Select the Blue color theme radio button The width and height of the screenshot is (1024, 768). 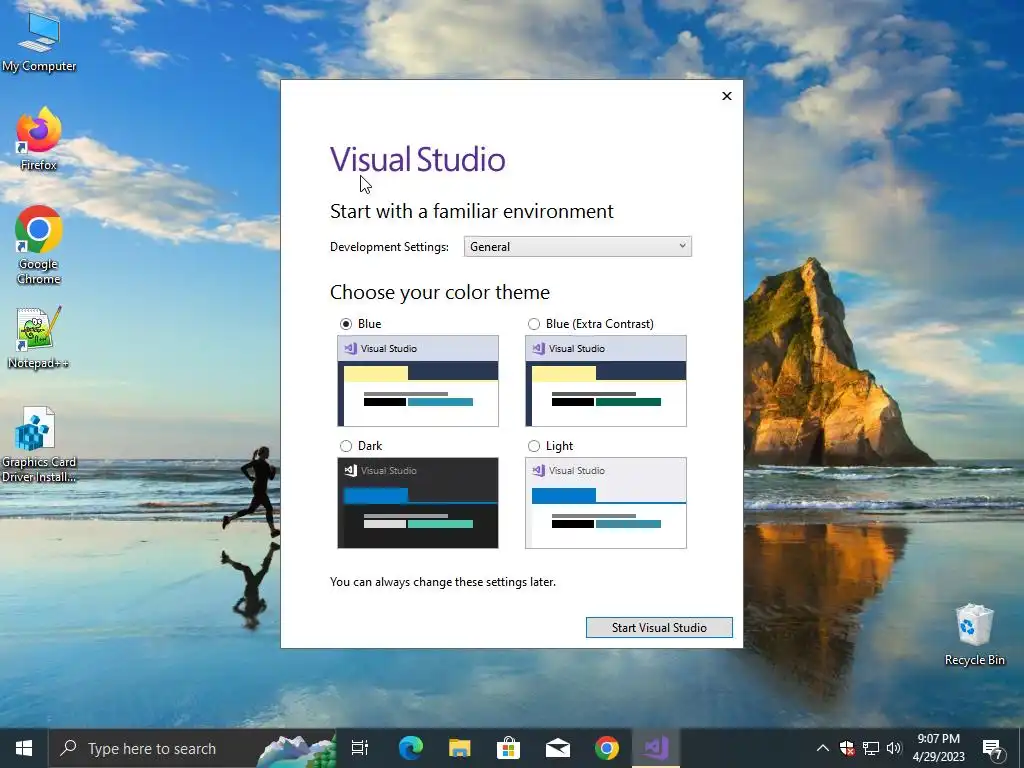(346, 324)
